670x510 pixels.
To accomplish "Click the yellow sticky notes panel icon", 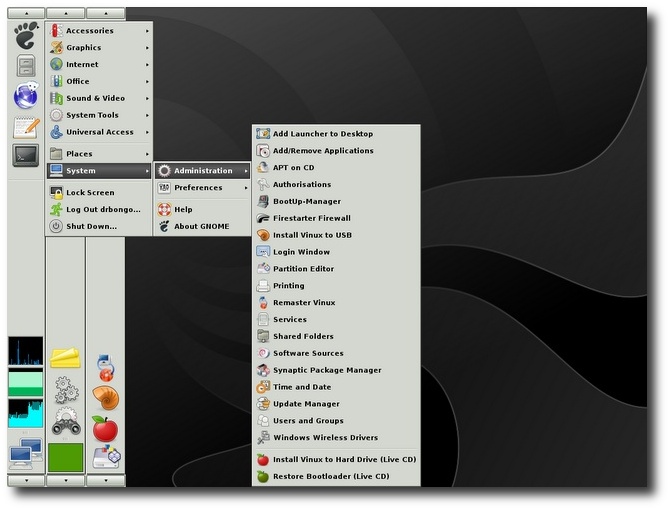I will pos(65,358).
